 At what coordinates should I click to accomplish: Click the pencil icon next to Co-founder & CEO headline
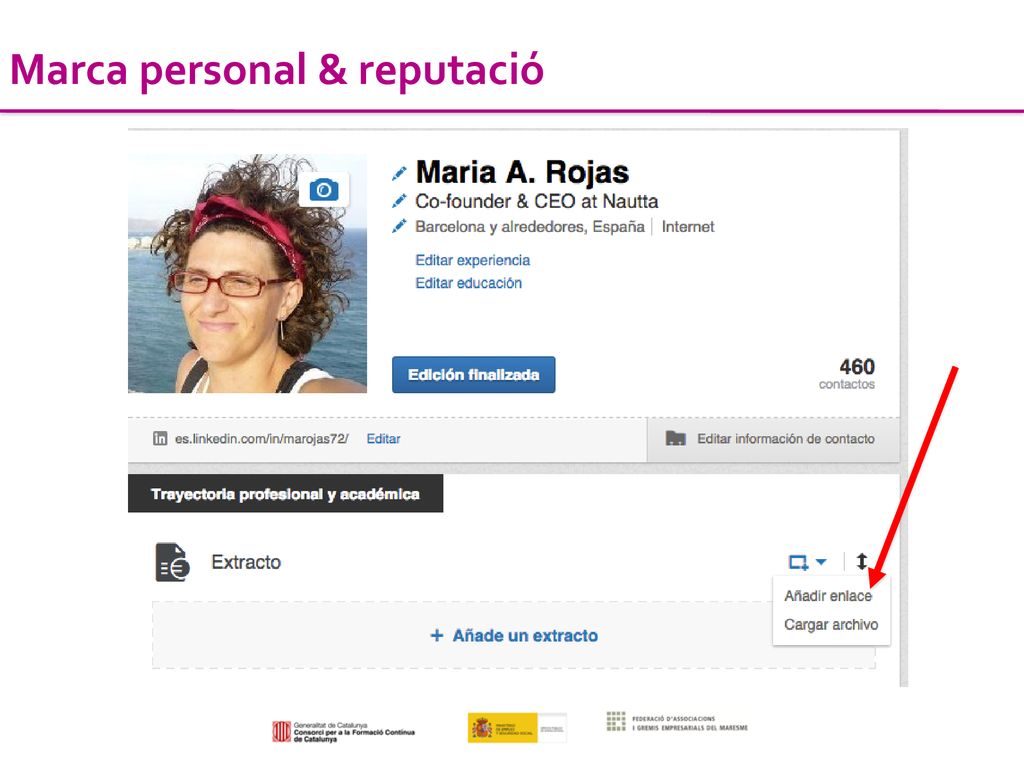pyautogui.click(x=398, y=201)
